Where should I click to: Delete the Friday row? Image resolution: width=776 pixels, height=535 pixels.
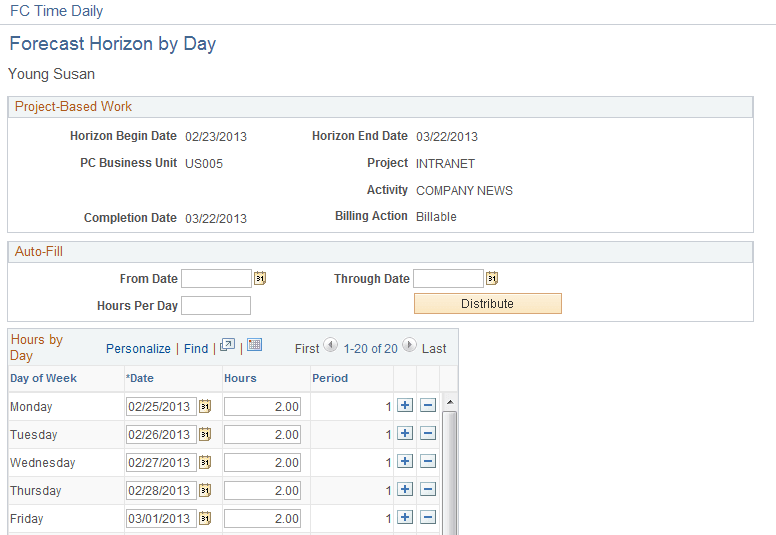[x=428, y=517]
